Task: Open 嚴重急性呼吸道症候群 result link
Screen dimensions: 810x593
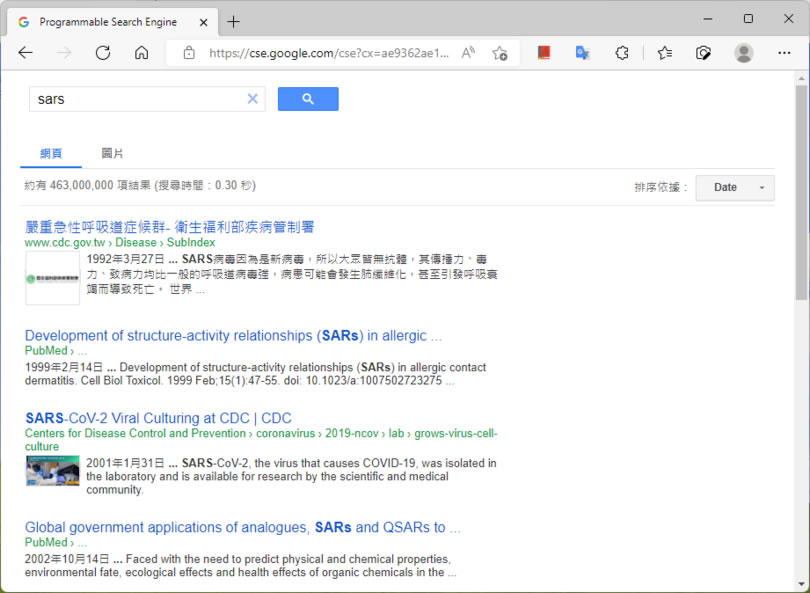Action: coord(169,227)
